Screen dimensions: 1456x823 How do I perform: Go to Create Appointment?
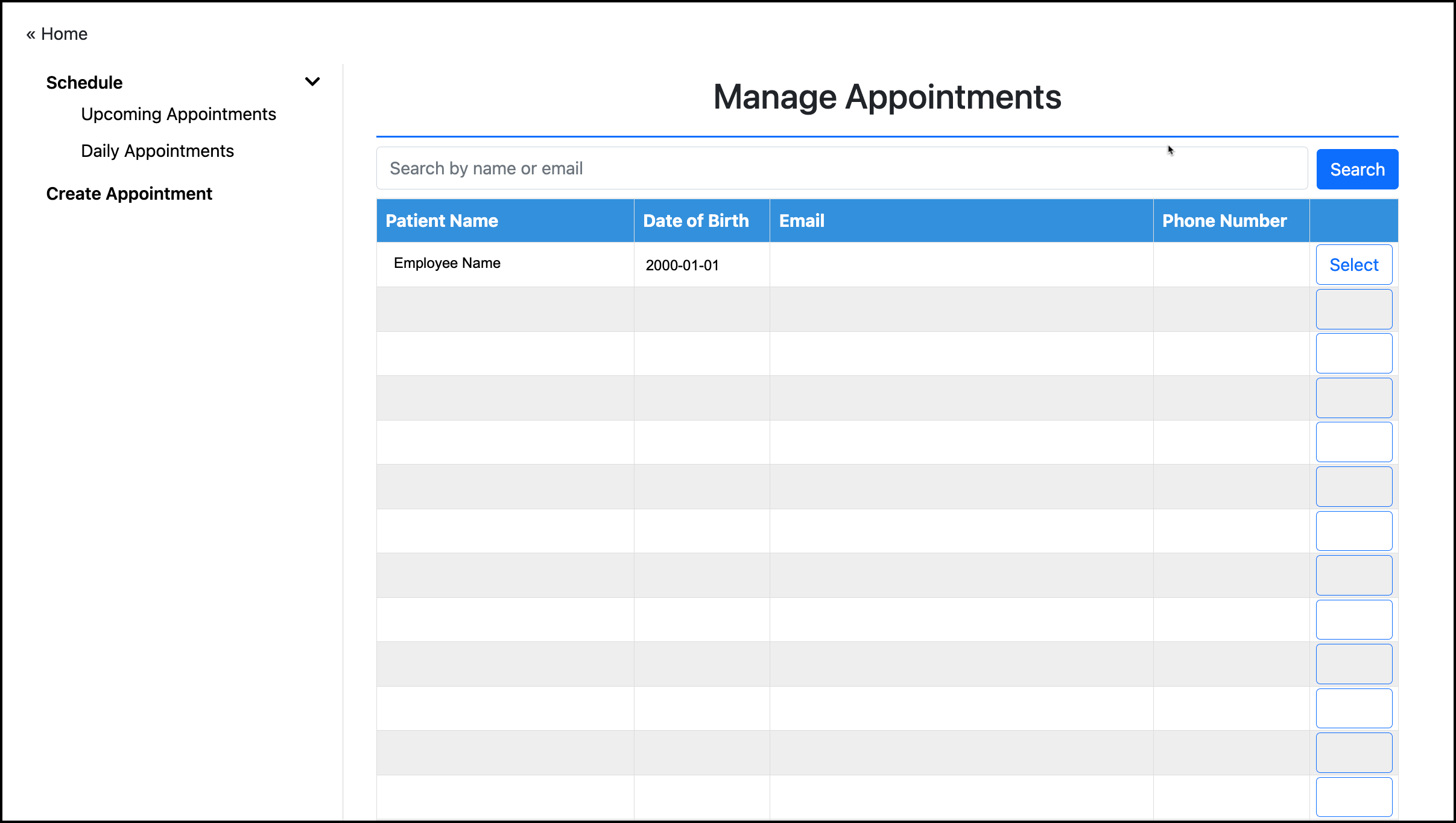[129, 194]
